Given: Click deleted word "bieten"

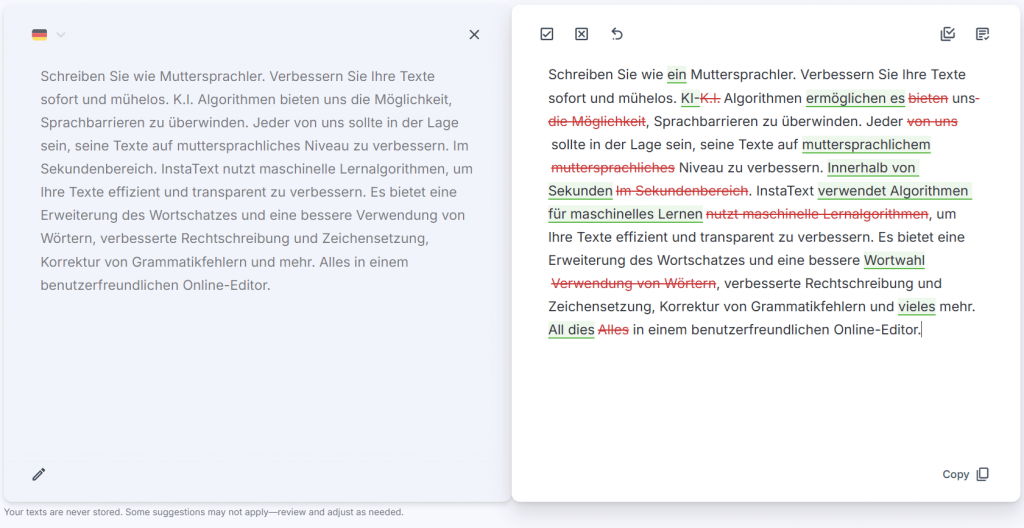Looking at the screenshot, I should point(928,99).
